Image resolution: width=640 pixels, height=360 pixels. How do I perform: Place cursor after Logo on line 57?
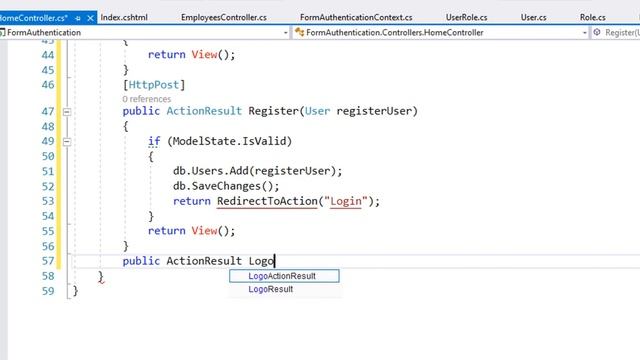tap(274, 261)
